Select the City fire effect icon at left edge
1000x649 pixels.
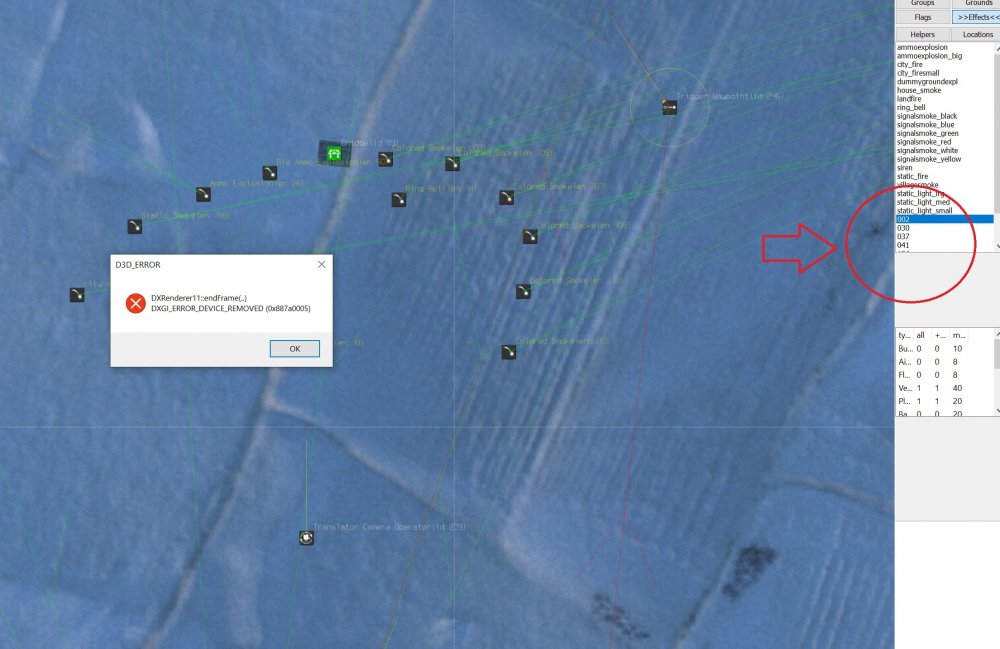[77, 295]
